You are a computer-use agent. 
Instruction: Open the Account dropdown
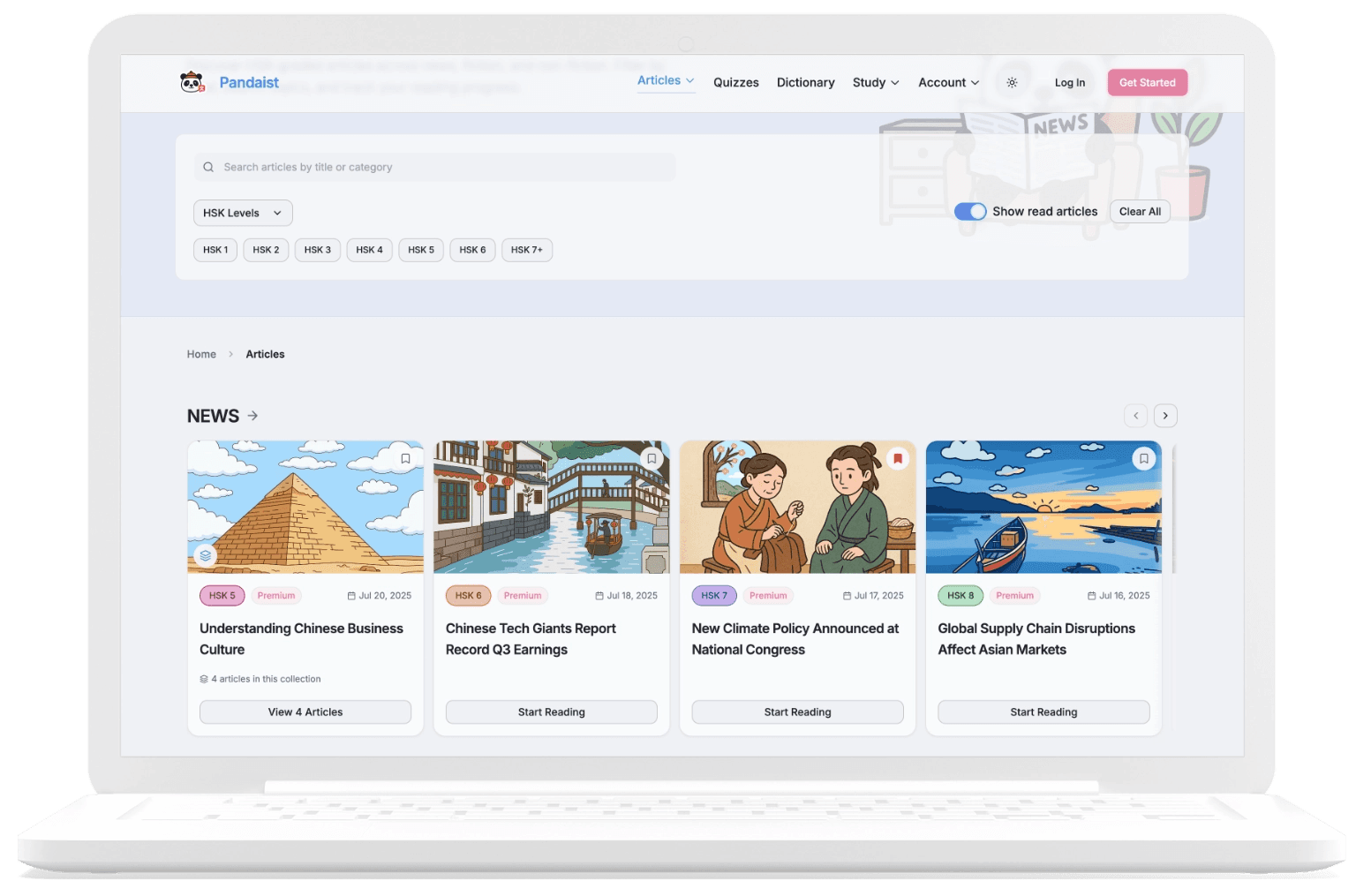[x=948, y=82]
